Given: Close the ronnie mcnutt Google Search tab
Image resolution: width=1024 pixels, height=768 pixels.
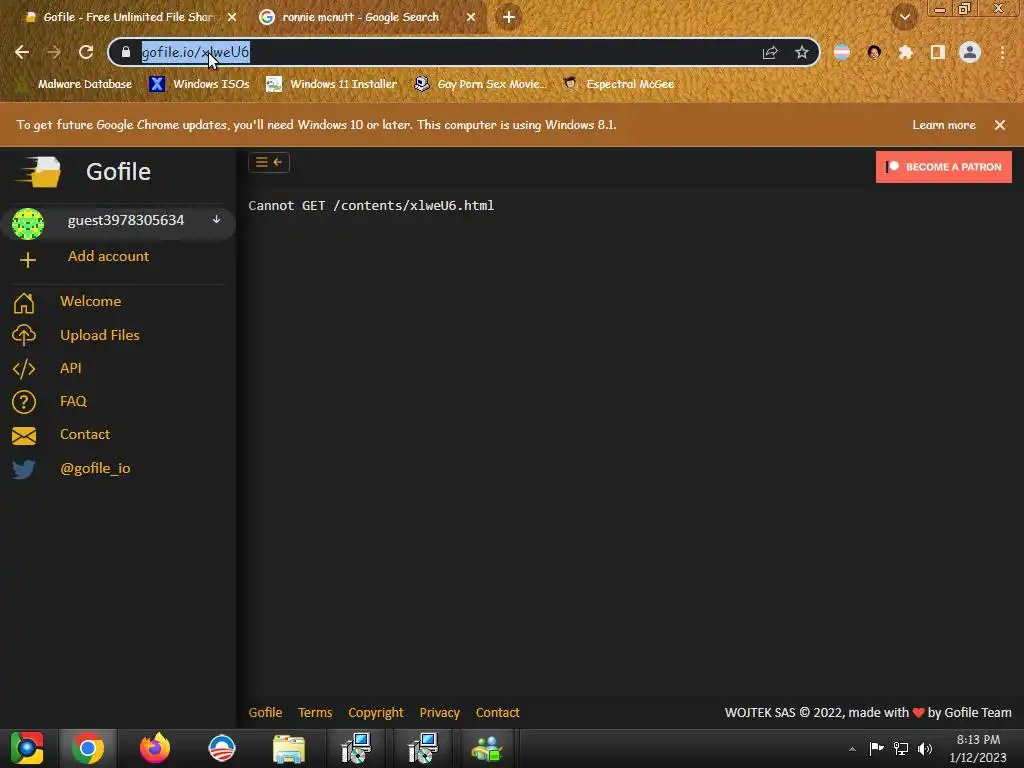Looking at the screenshot, I should point(471,17).
